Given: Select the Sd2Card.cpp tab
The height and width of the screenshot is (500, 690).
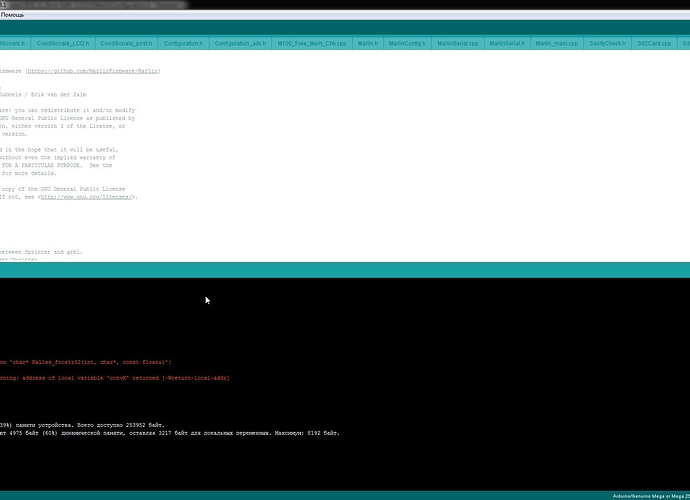Looking at the screenshot, I should tap(654, 44).
